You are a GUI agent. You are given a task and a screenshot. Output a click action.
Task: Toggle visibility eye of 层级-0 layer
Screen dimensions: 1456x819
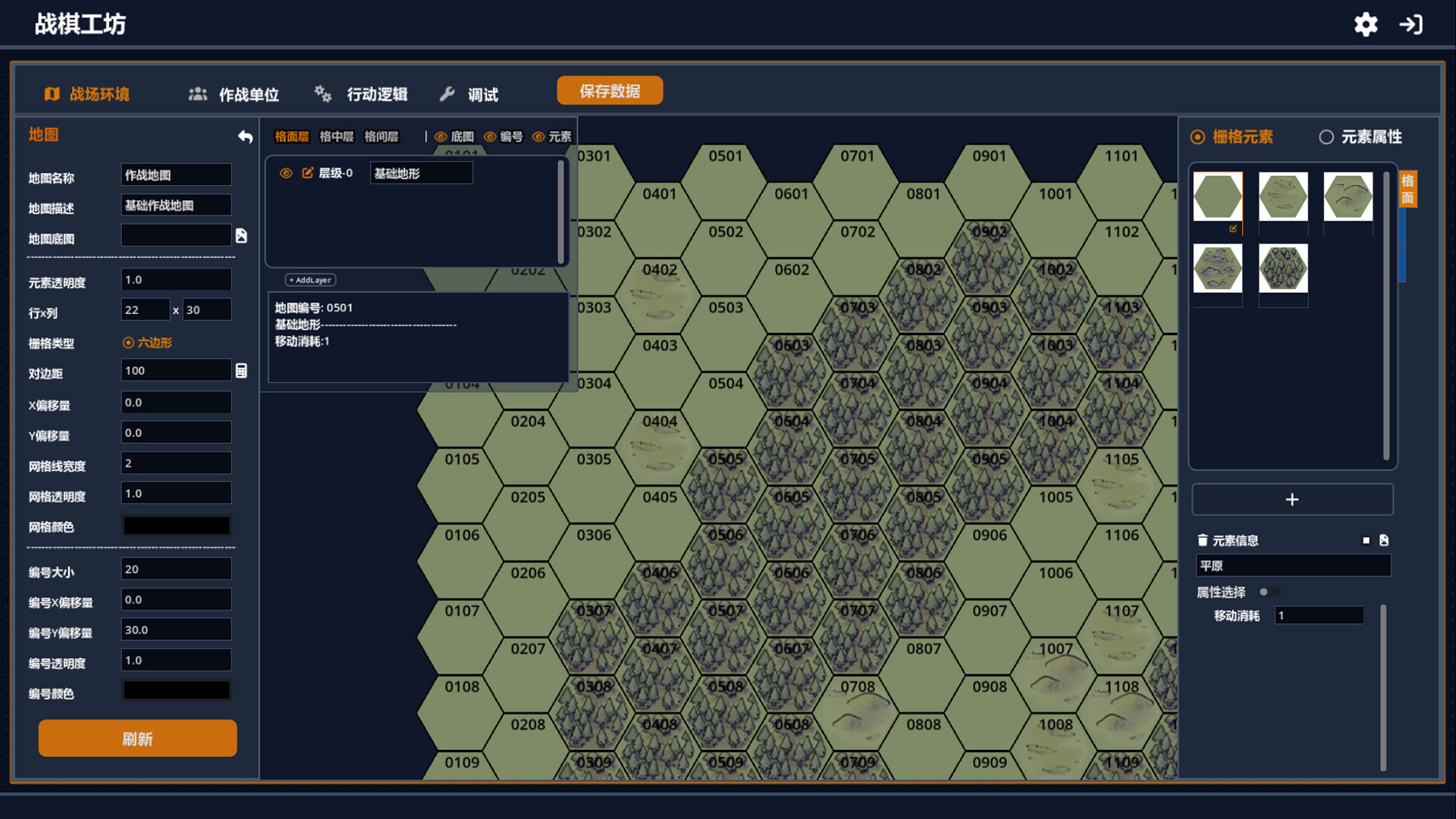286,173
